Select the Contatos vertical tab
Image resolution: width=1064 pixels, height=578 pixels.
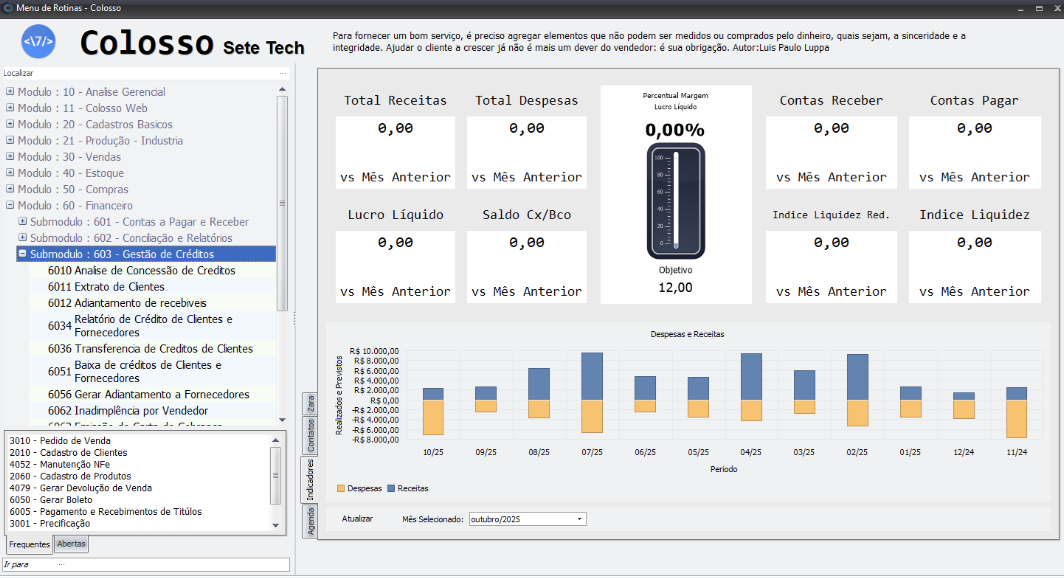(x=311, y=436)
